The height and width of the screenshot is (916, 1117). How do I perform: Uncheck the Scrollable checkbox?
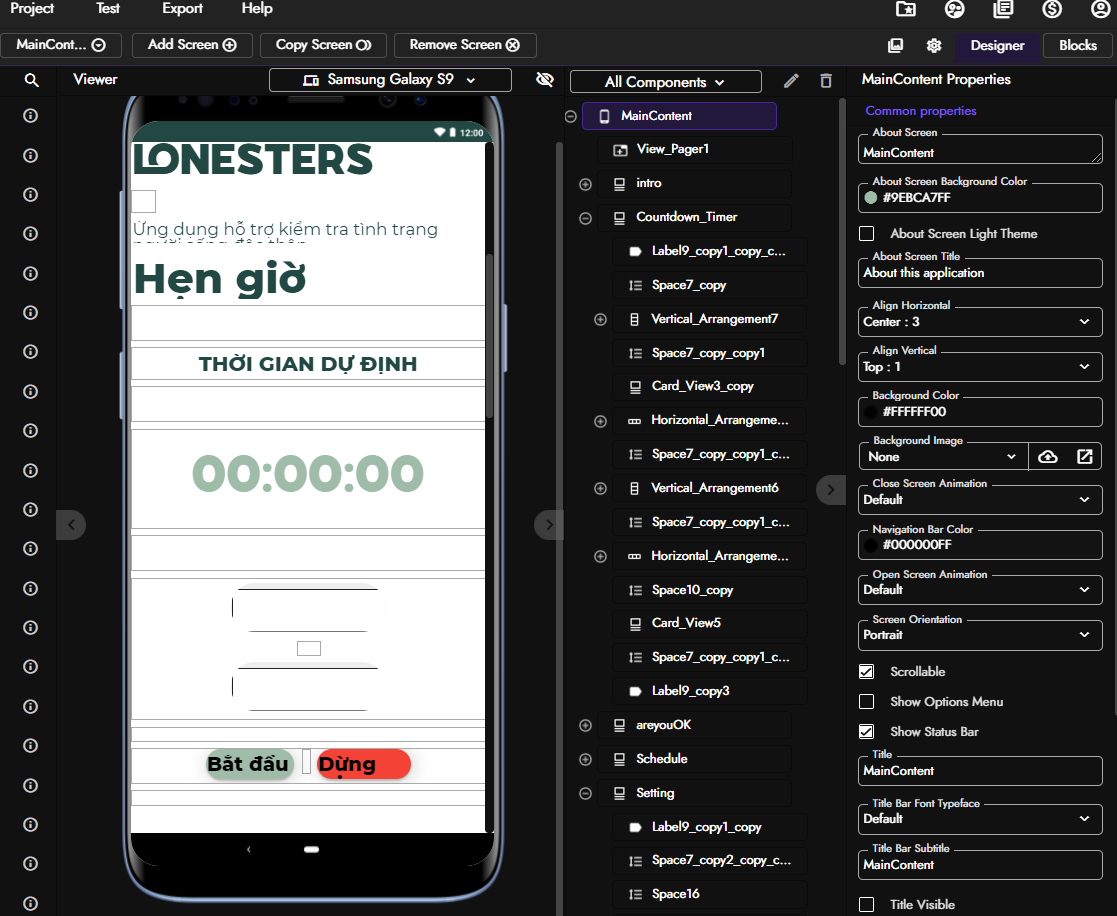point(867,672)
